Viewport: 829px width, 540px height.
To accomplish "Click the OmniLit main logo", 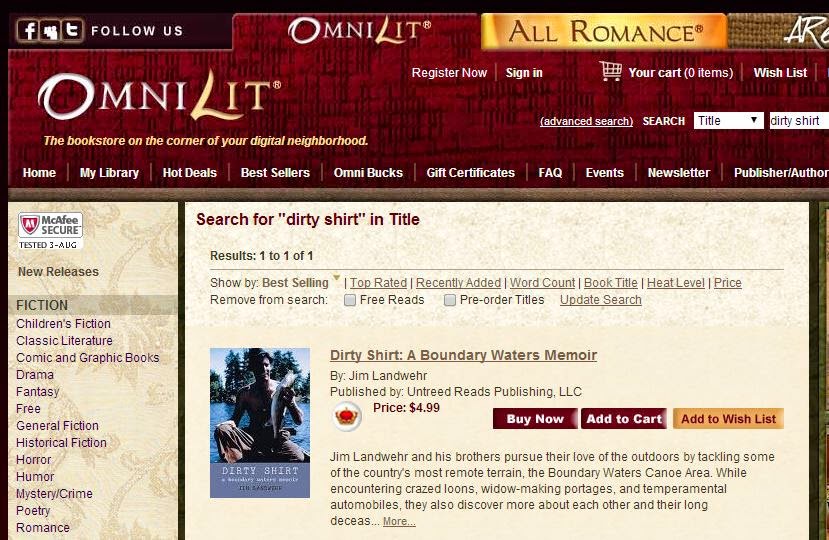I will 159,95.
